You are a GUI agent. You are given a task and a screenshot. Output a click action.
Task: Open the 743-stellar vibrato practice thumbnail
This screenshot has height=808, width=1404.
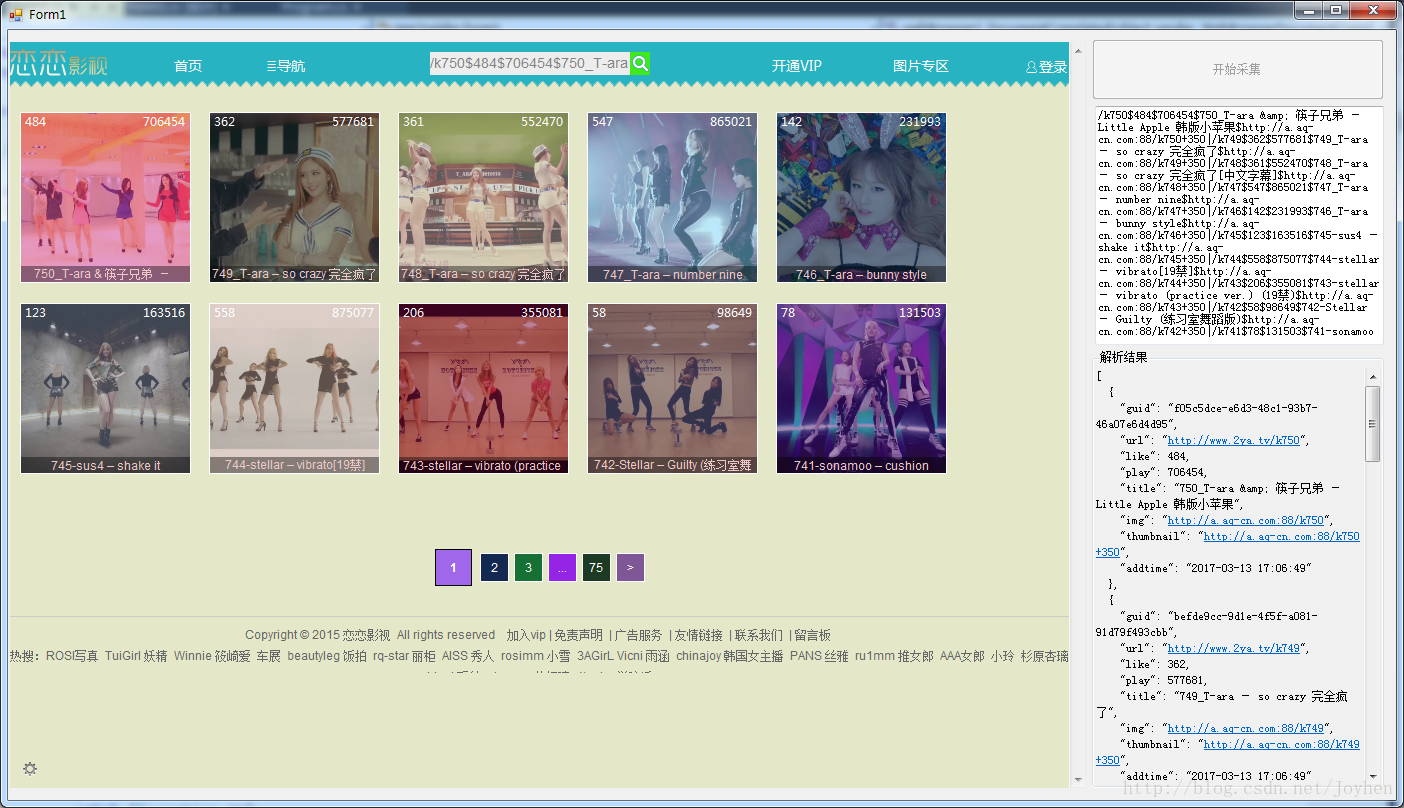tap(483, 389)
